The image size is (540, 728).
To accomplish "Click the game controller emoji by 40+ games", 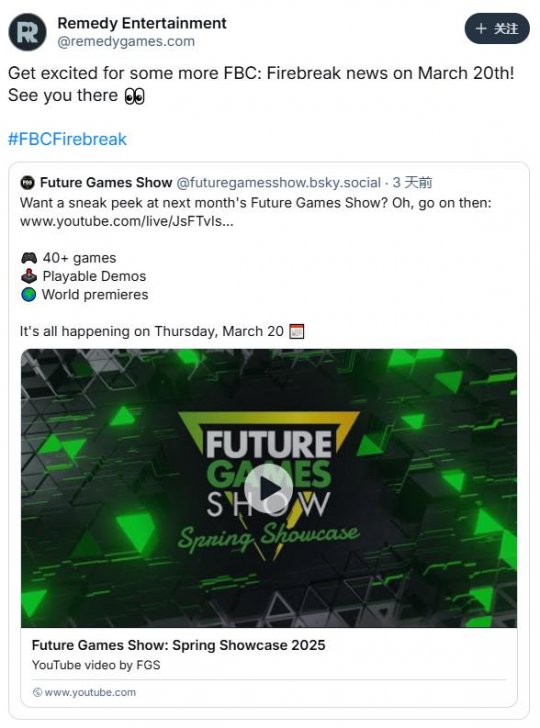I will click(29, 258).
